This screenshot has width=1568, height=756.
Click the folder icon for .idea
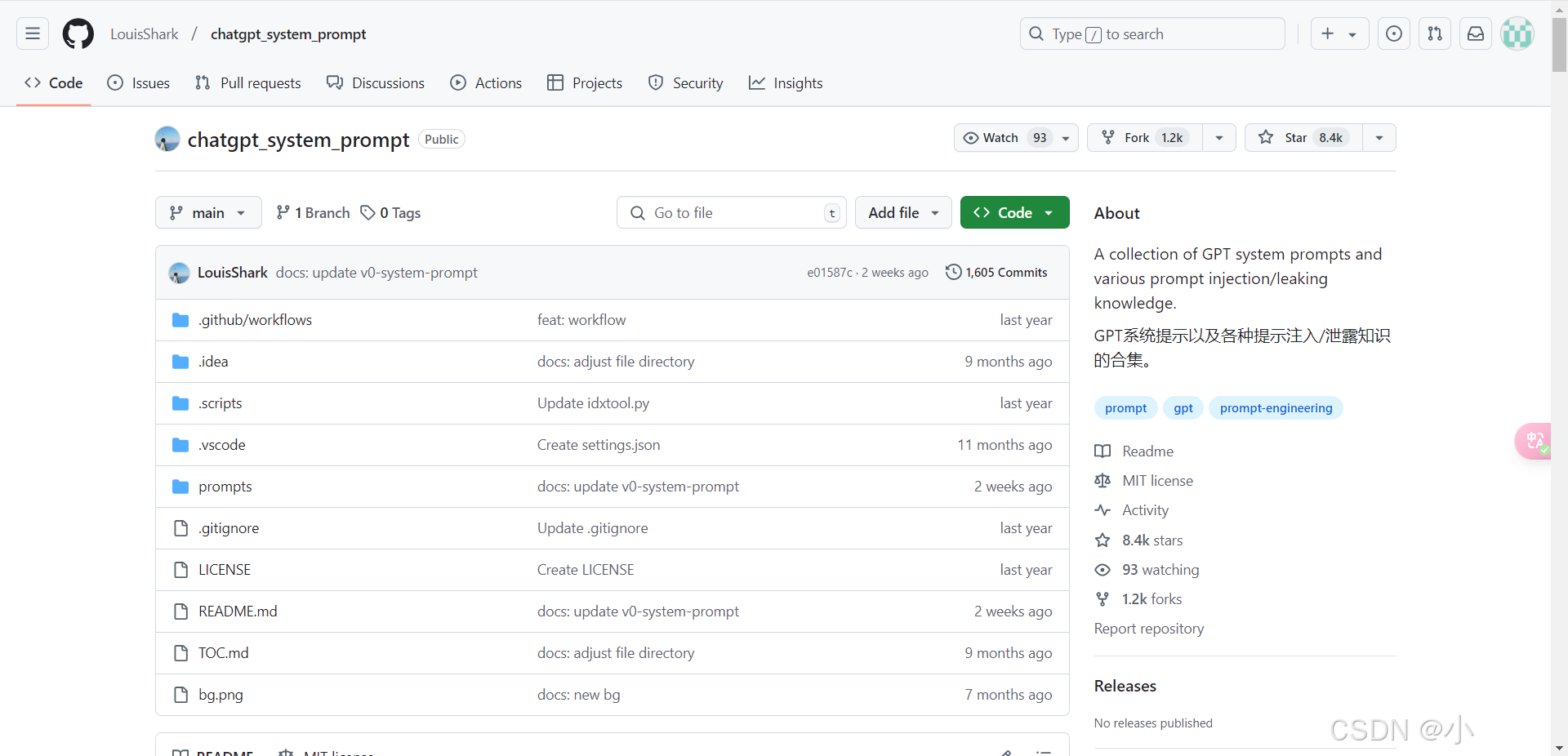click(180, 362)
